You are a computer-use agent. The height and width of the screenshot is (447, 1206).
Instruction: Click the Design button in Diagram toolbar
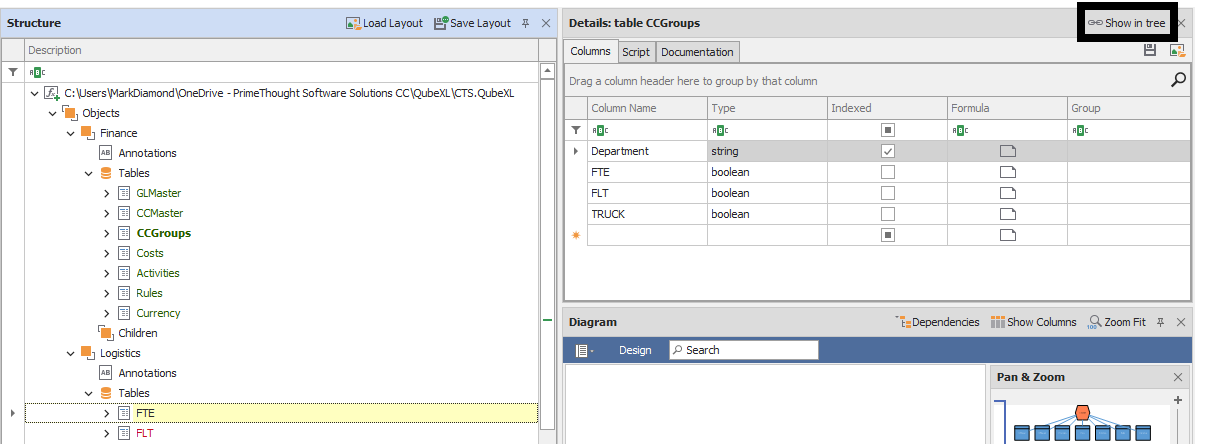click(635, 350)
